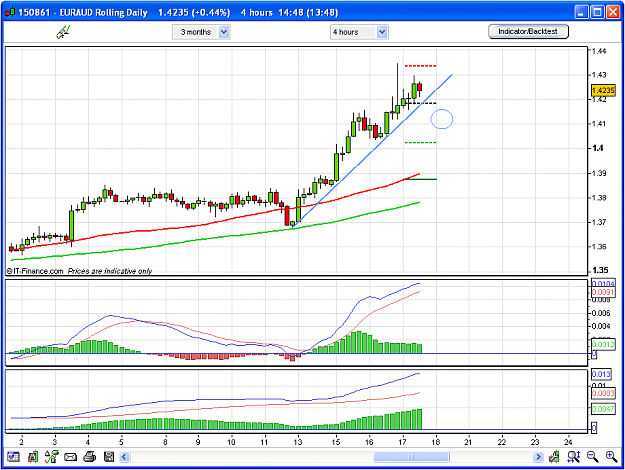Close the EURAUD chart window
Screen dimensions: 625x470
pyautogui.click(x=613, y=12)
